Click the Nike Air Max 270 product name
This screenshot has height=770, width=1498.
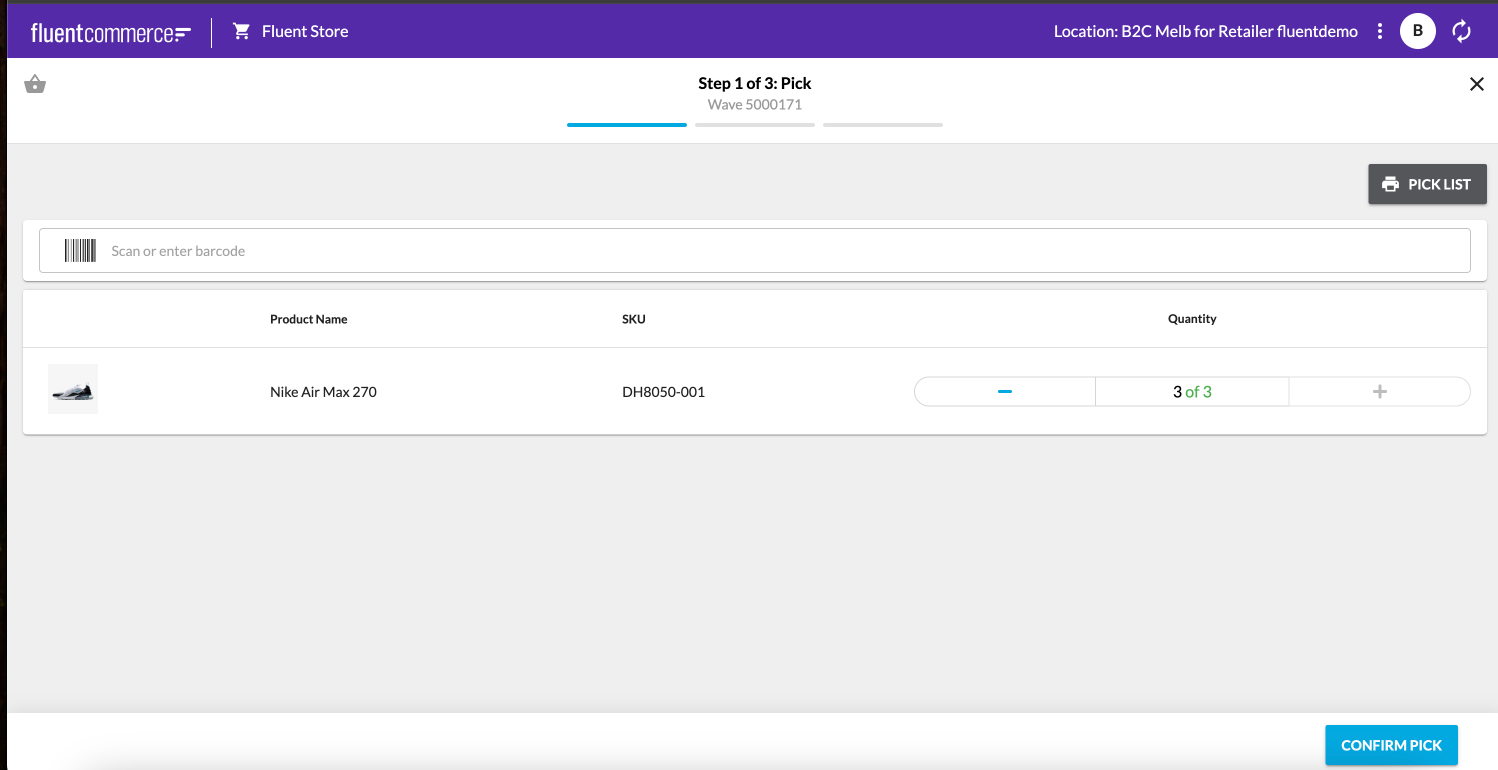pos(323,392)
